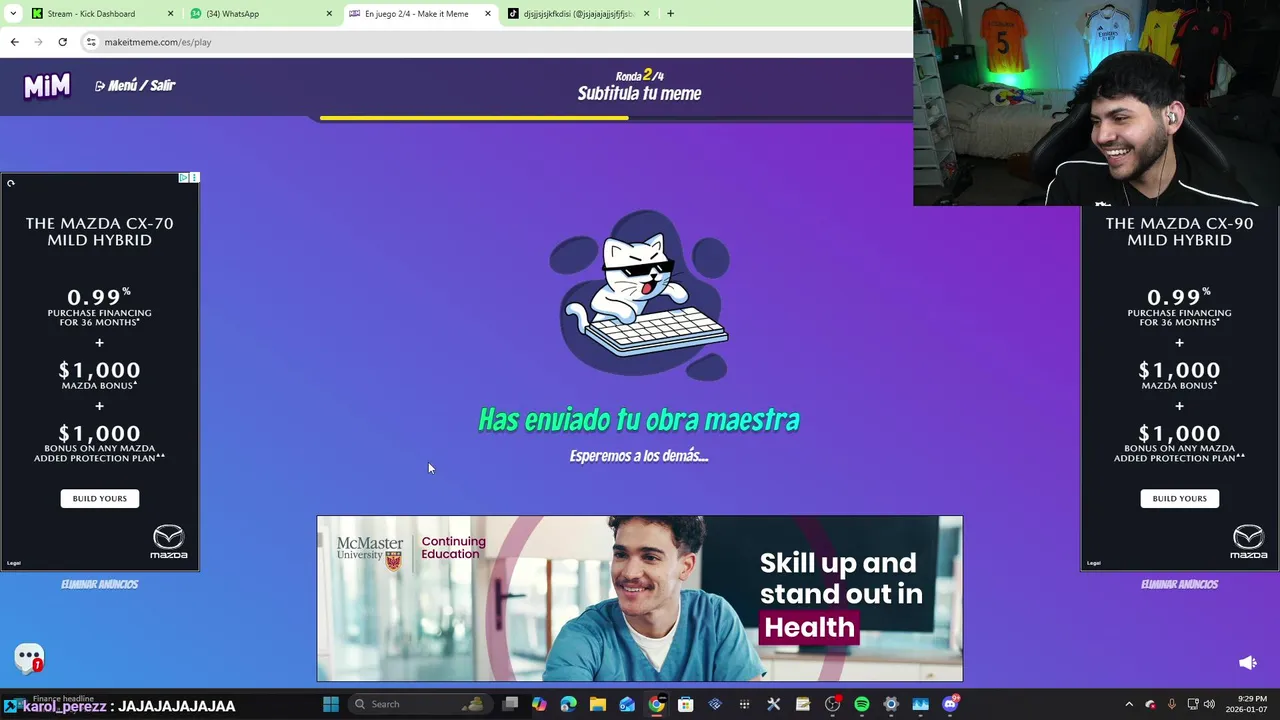Close the Make it Meme tab
This screenshot has width=1280, height=720.
[488, 14]
